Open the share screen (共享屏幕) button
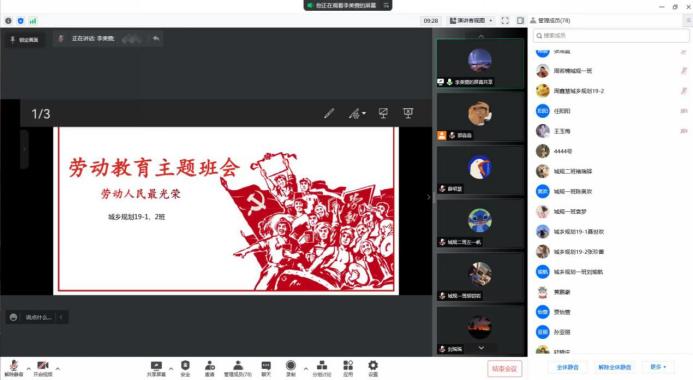 point(156,368)
